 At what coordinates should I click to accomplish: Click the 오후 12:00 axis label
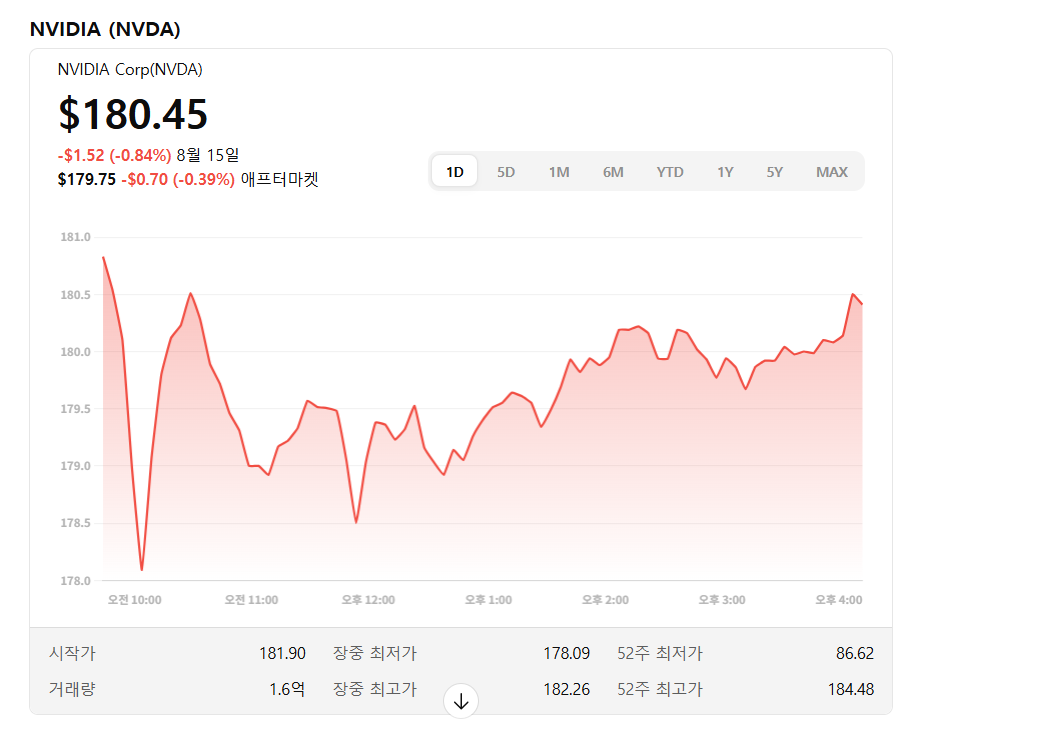tap(369, 600)
